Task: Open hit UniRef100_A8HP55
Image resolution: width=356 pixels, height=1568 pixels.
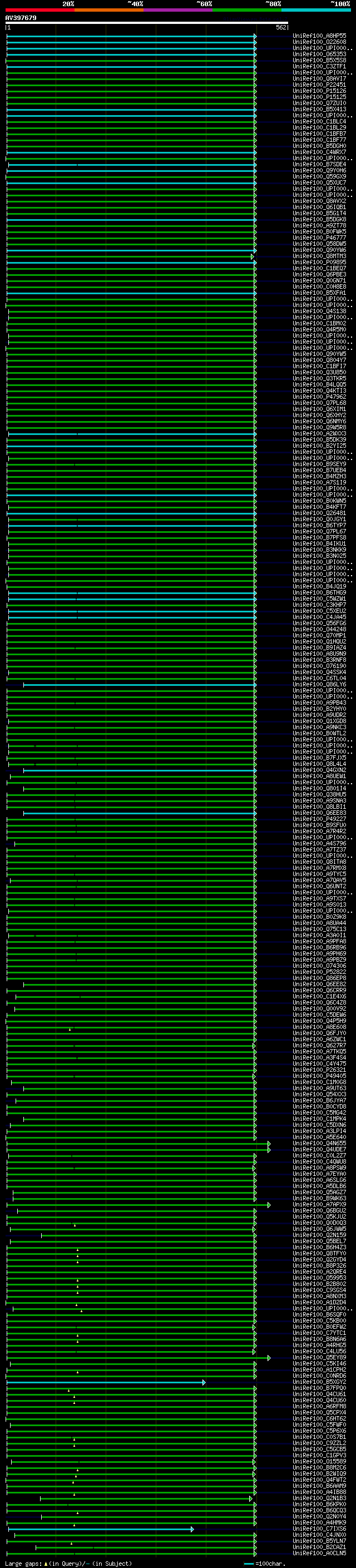Action: [x=319, y=36]
